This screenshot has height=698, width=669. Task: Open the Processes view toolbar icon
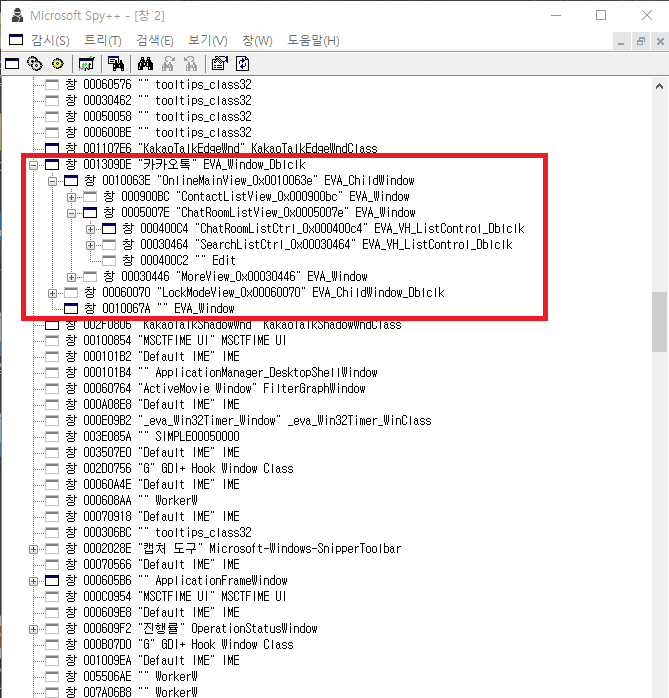click(35, 64)
